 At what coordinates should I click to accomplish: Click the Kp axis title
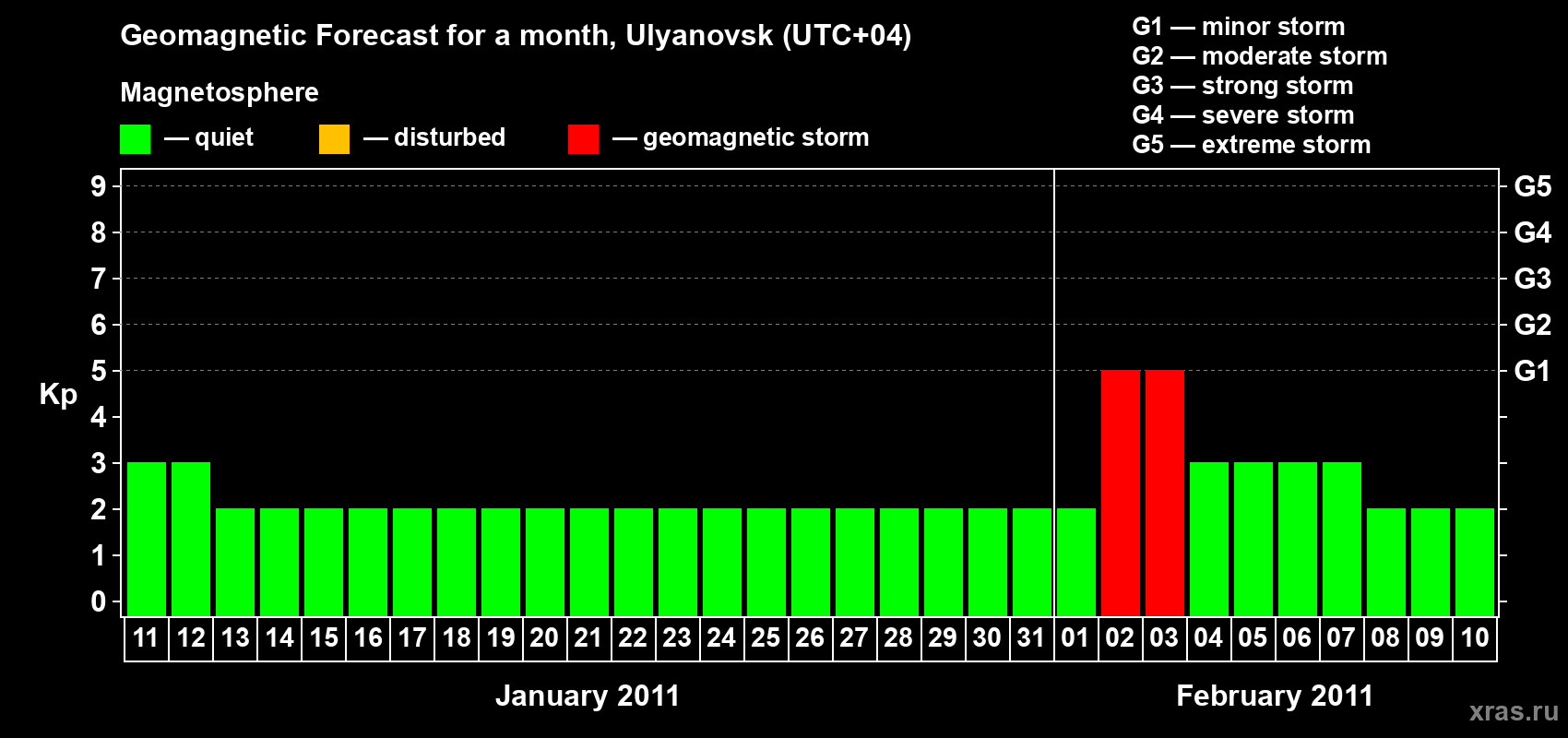(x=58, y=395)
